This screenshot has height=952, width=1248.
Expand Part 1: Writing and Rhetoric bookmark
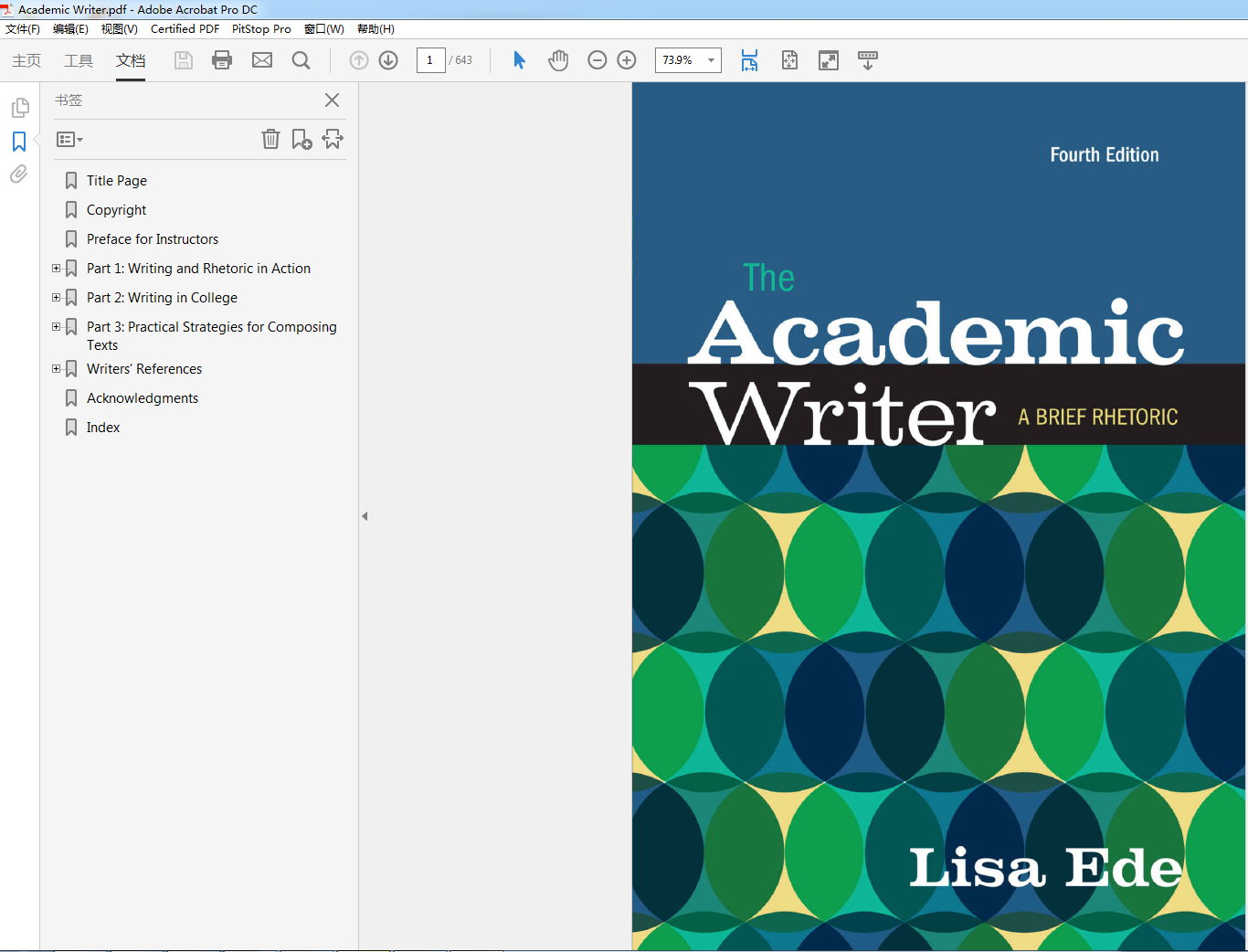click(56, 269)
